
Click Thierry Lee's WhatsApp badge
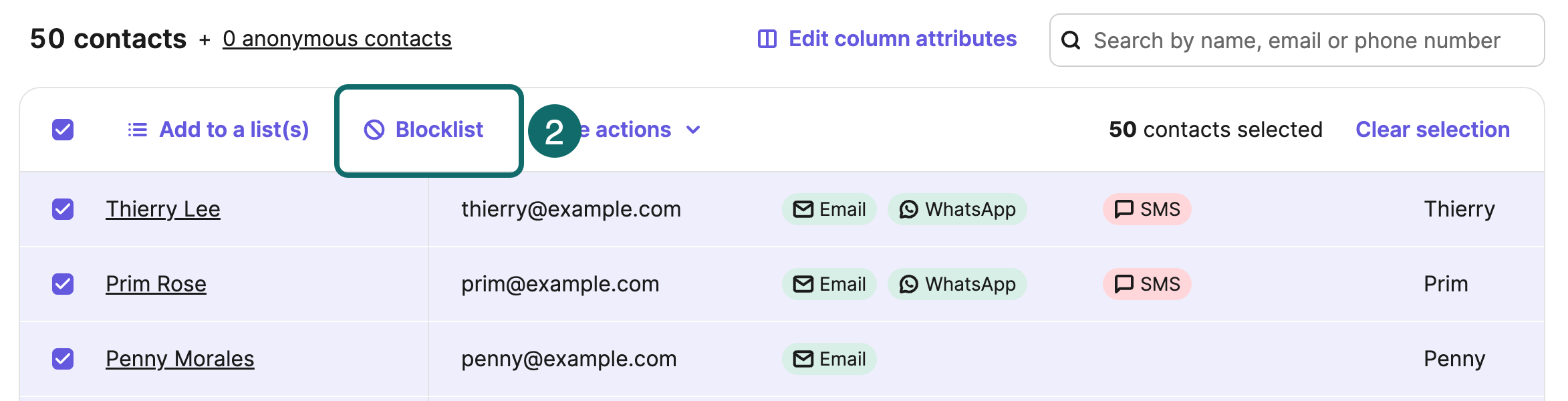pos(956,209)
